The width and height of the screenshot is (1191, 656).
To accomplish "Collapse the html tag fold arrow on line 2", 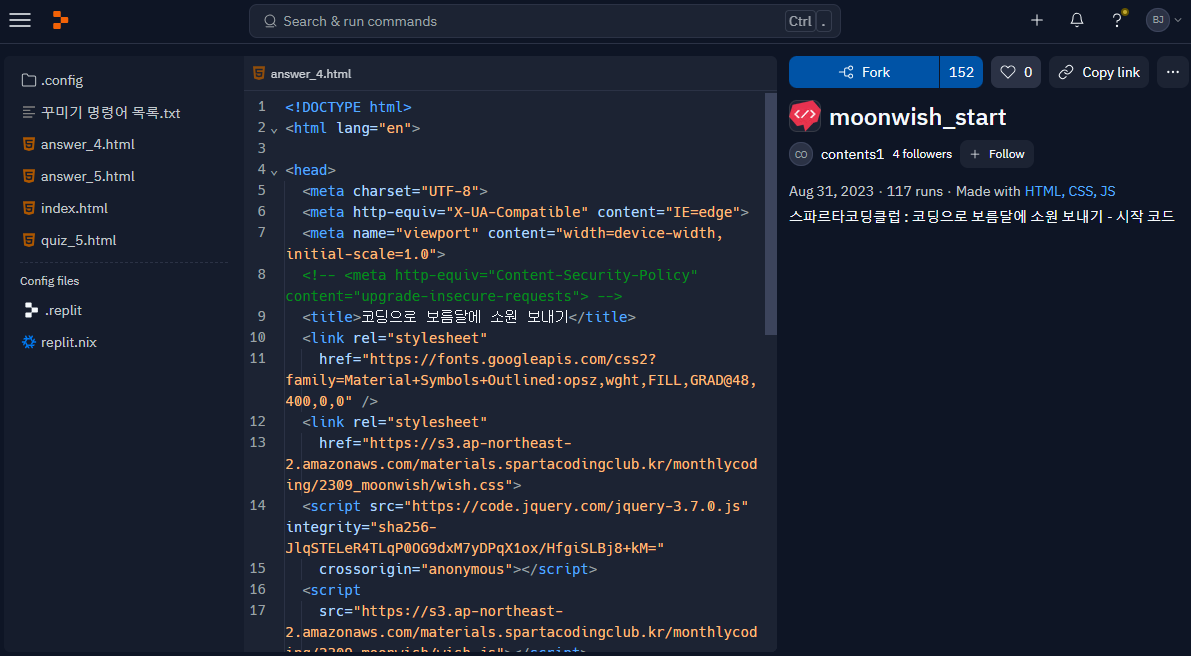I will tap(274, 130).
